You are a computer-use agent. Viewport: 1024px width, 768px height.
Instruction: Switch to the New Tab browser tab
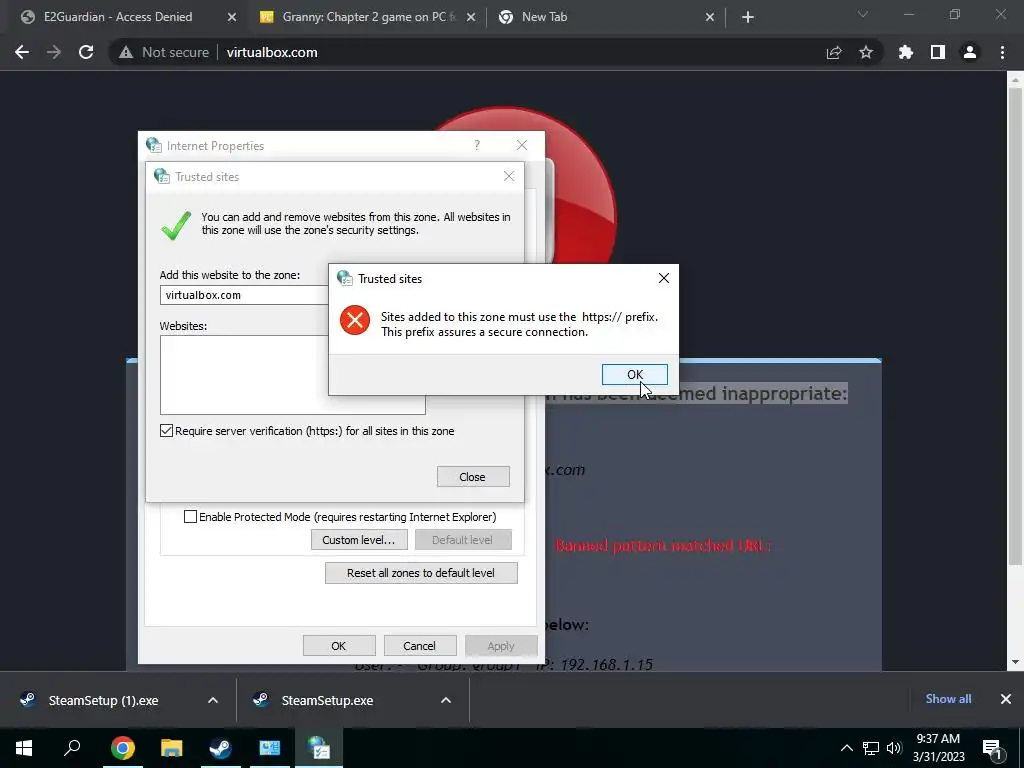click(545, 17)
